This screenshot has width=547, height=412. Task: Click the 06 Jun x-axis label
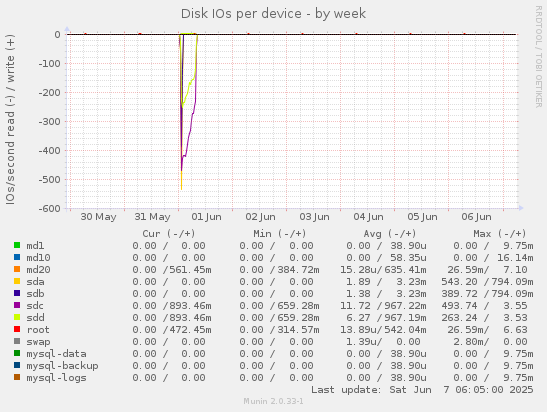click(477, 217)
